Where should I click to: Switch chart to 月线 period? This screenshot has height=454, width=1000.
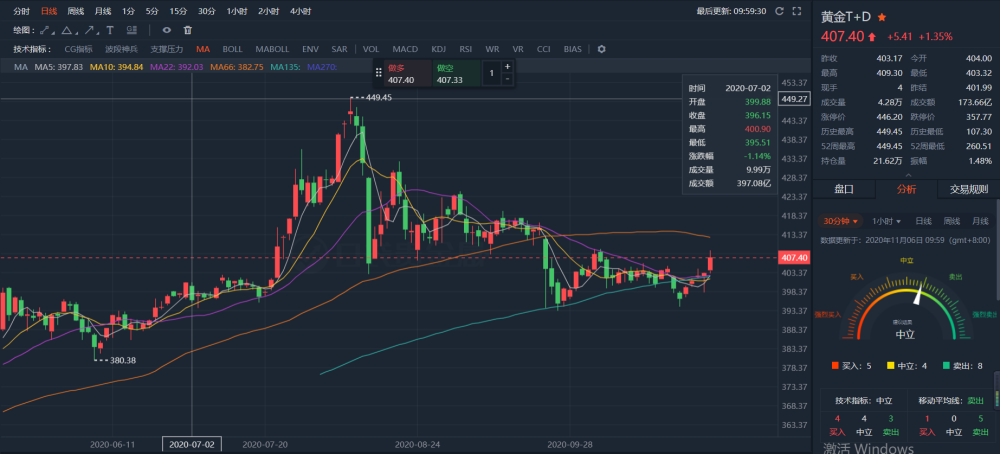pos(103,11)
